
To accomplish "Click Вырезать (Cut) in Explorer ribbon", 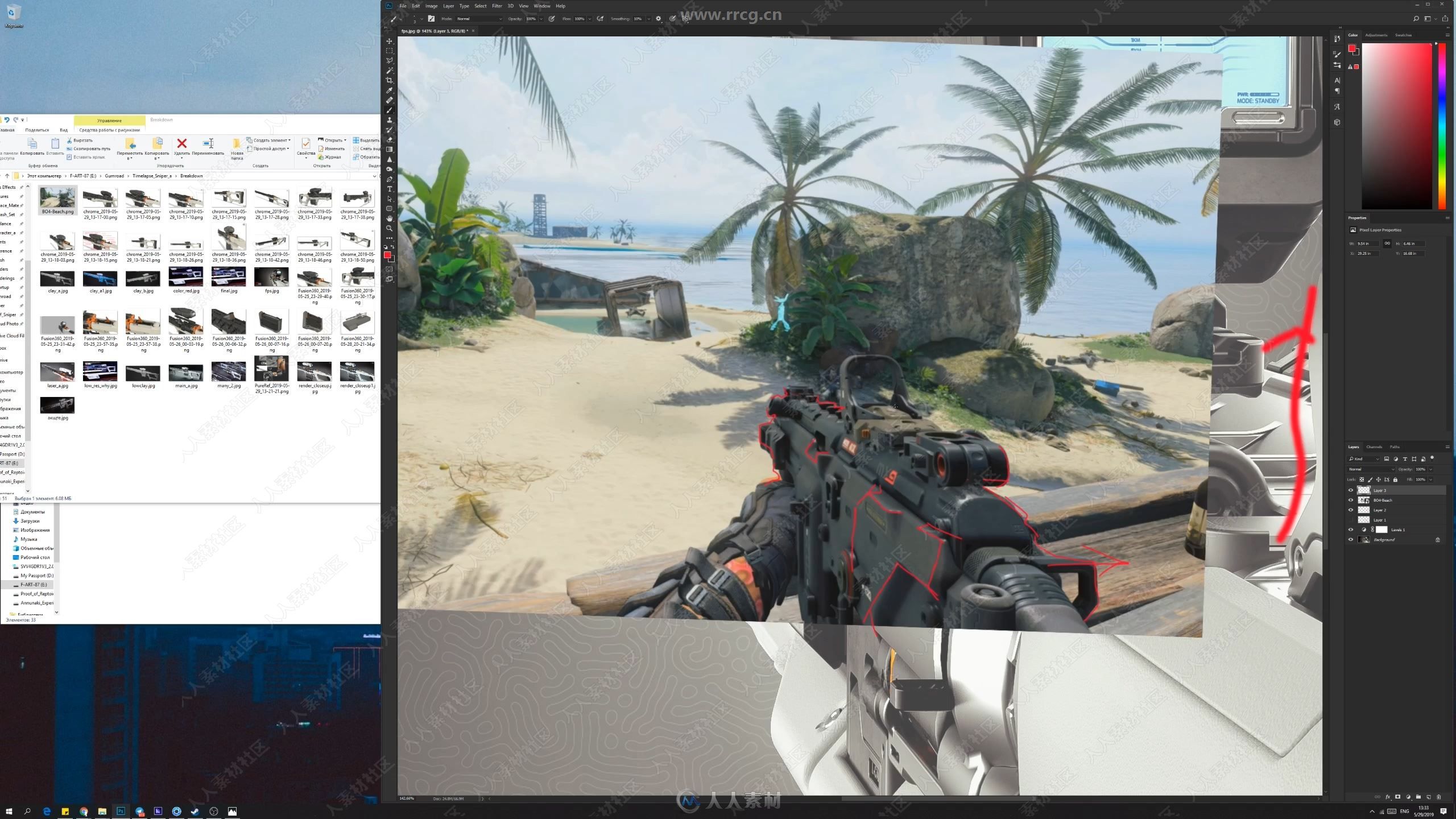I will point(80,140).
